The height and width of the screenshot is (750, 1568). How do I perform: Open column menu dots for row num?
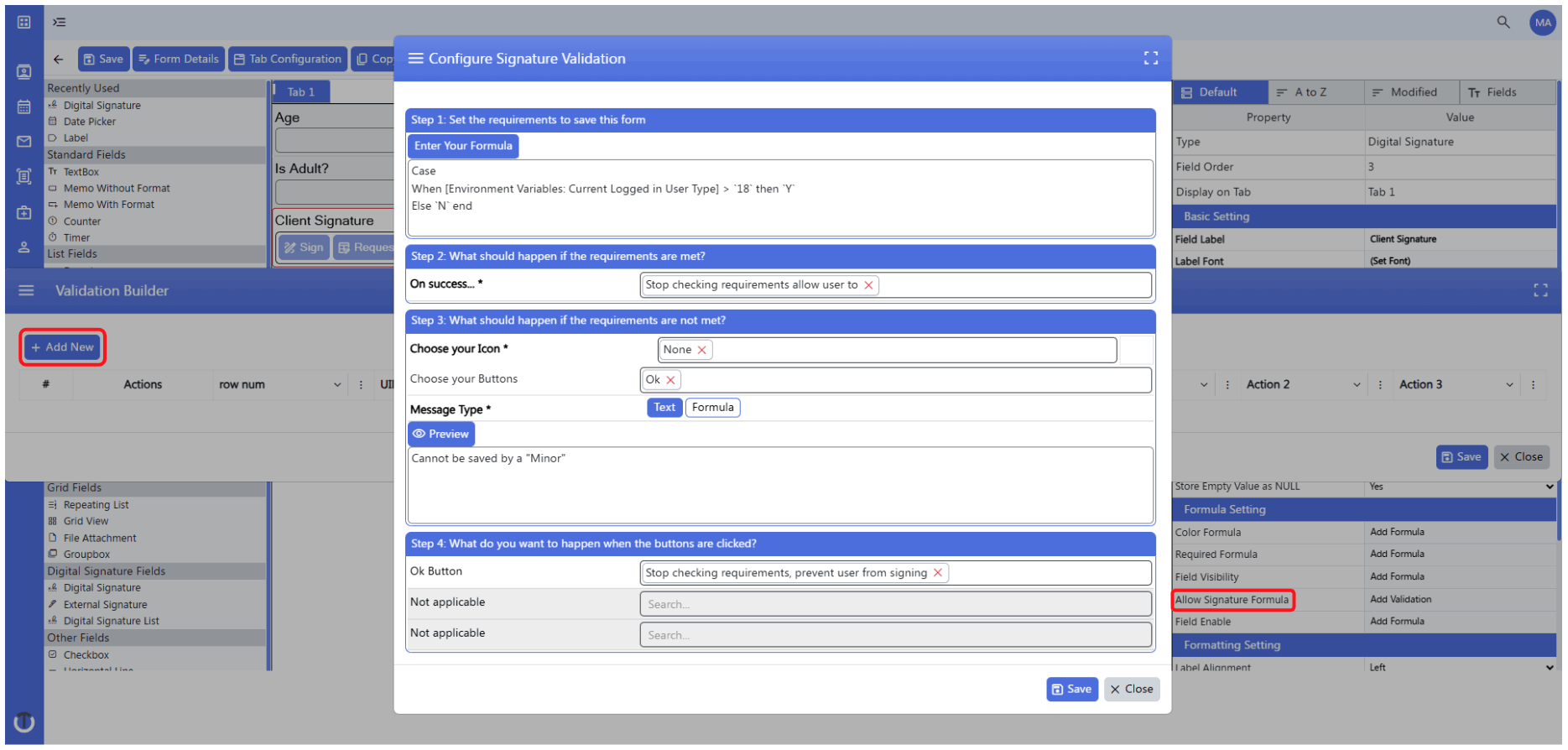pyautogui.click(x=361, y=384)
